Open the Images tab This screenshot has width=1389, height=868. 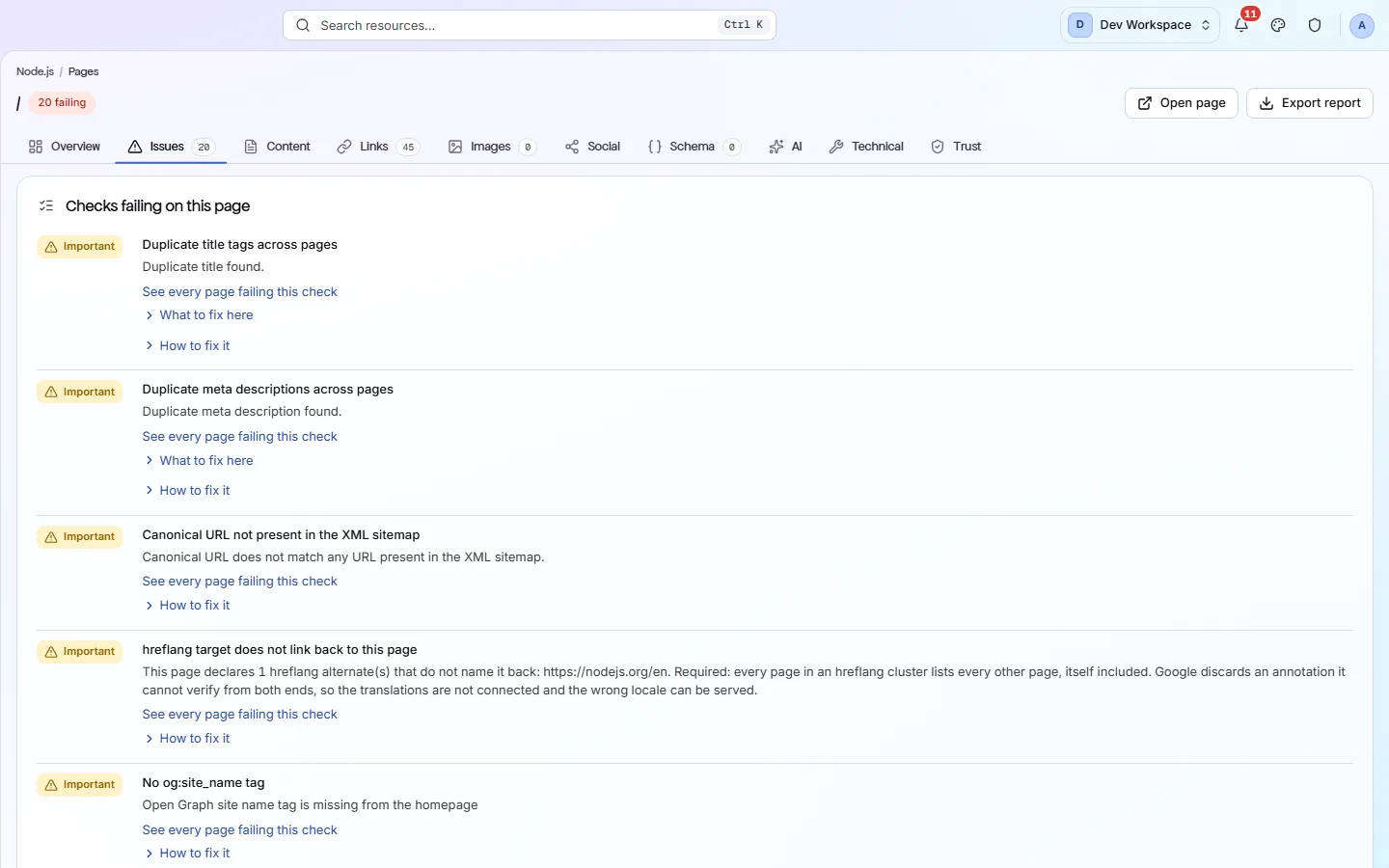point(492,147)
